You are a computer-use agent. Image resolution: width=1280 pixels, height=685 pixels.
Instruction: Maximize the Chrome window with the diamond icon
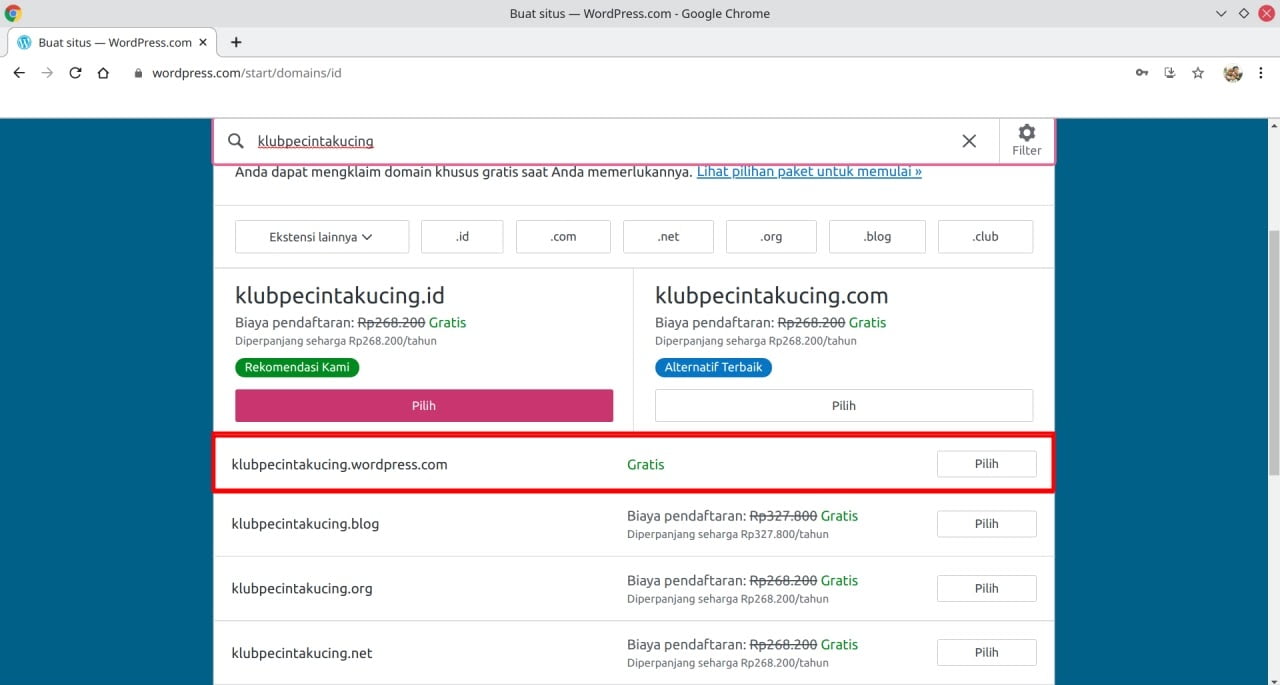tap(1244, 14)
